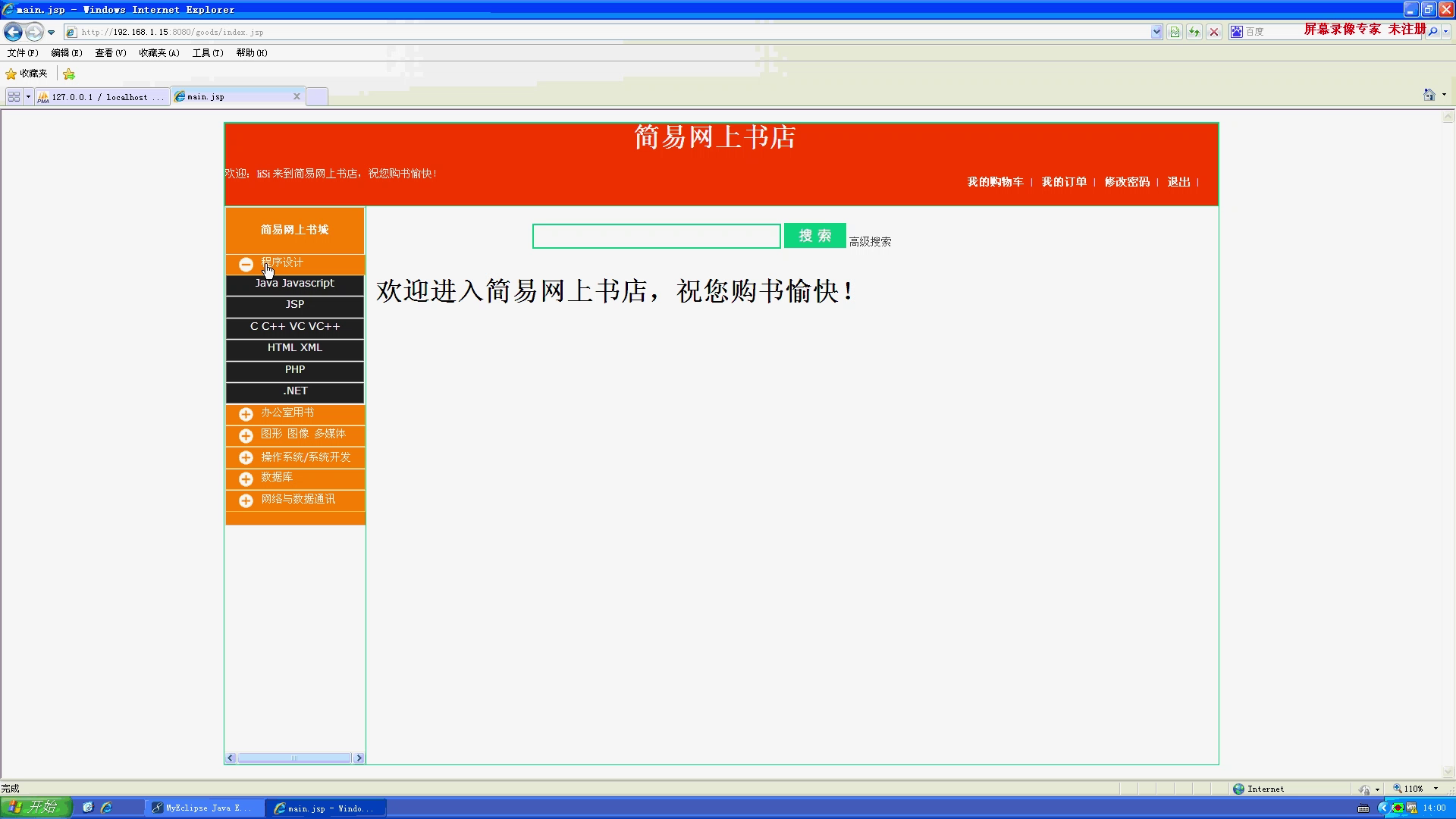Click the green 搜索 search button

(x=815, y=236)
